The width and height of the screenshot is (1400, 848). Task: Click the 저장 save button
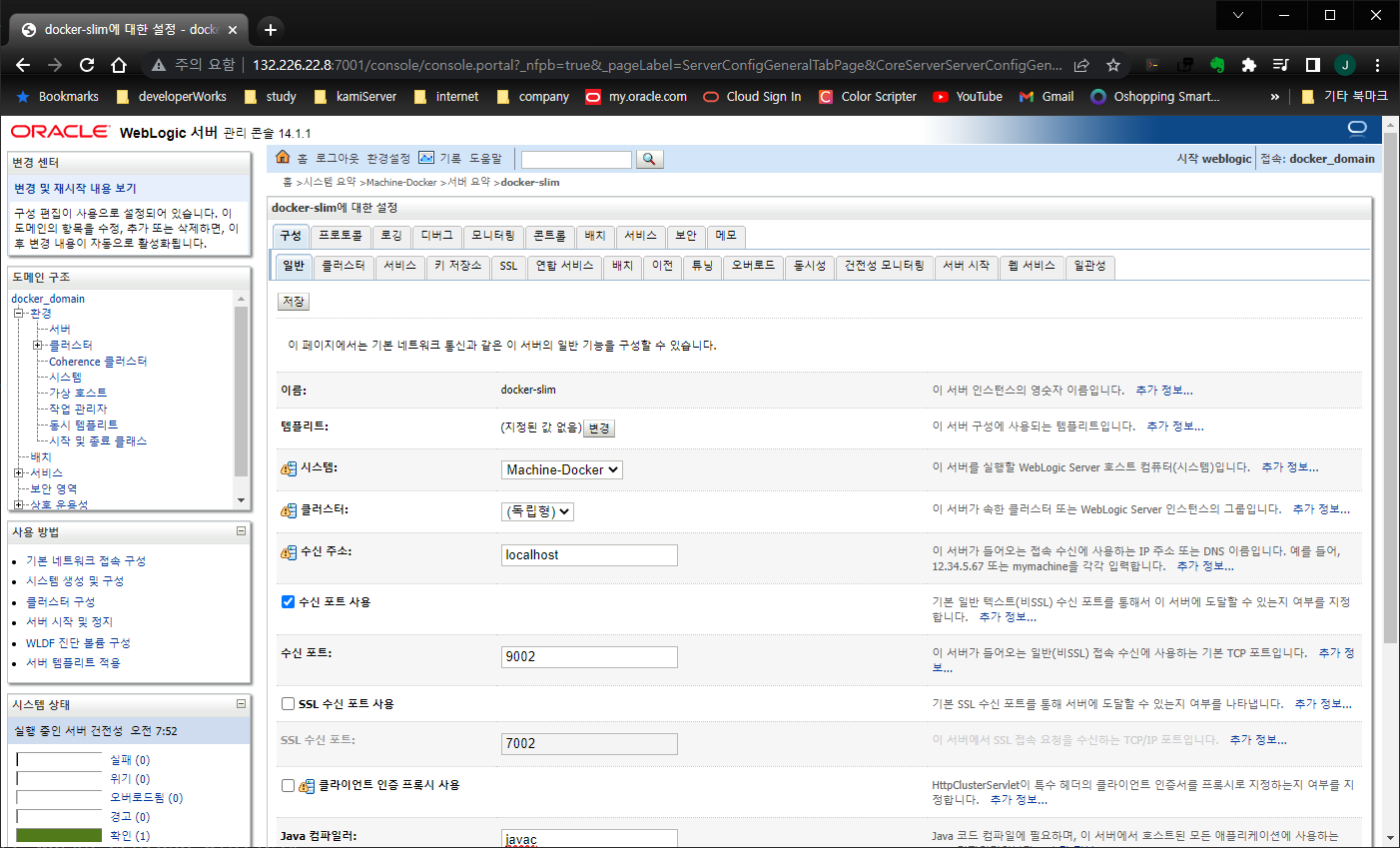294,302
